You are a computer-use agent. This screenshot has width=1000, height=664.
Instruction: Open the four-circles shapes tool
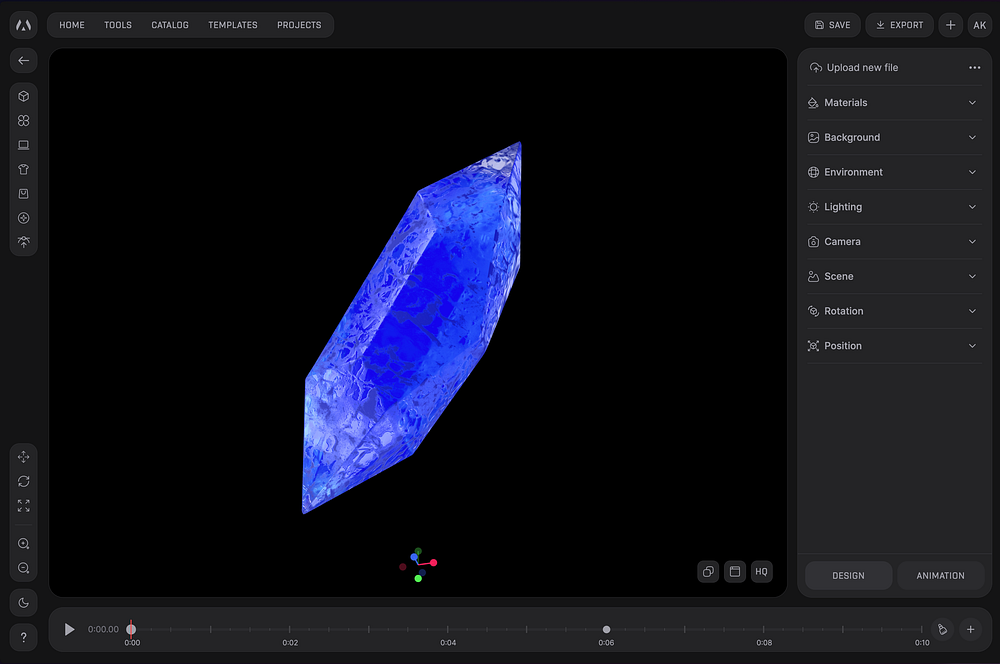24,121
